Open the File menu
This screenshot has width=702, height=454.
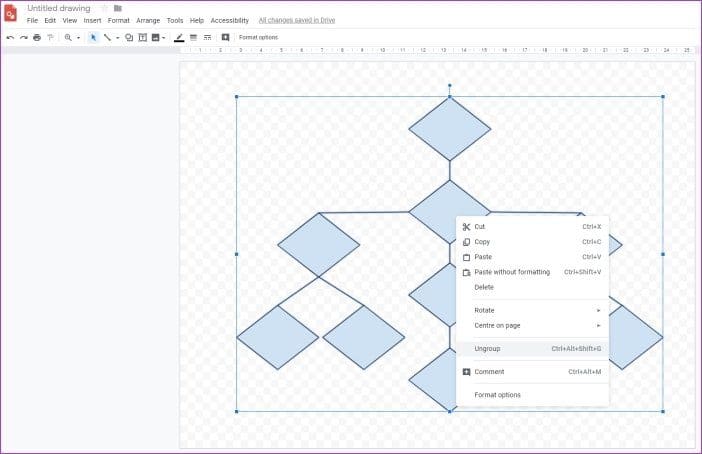pos(32,21)
